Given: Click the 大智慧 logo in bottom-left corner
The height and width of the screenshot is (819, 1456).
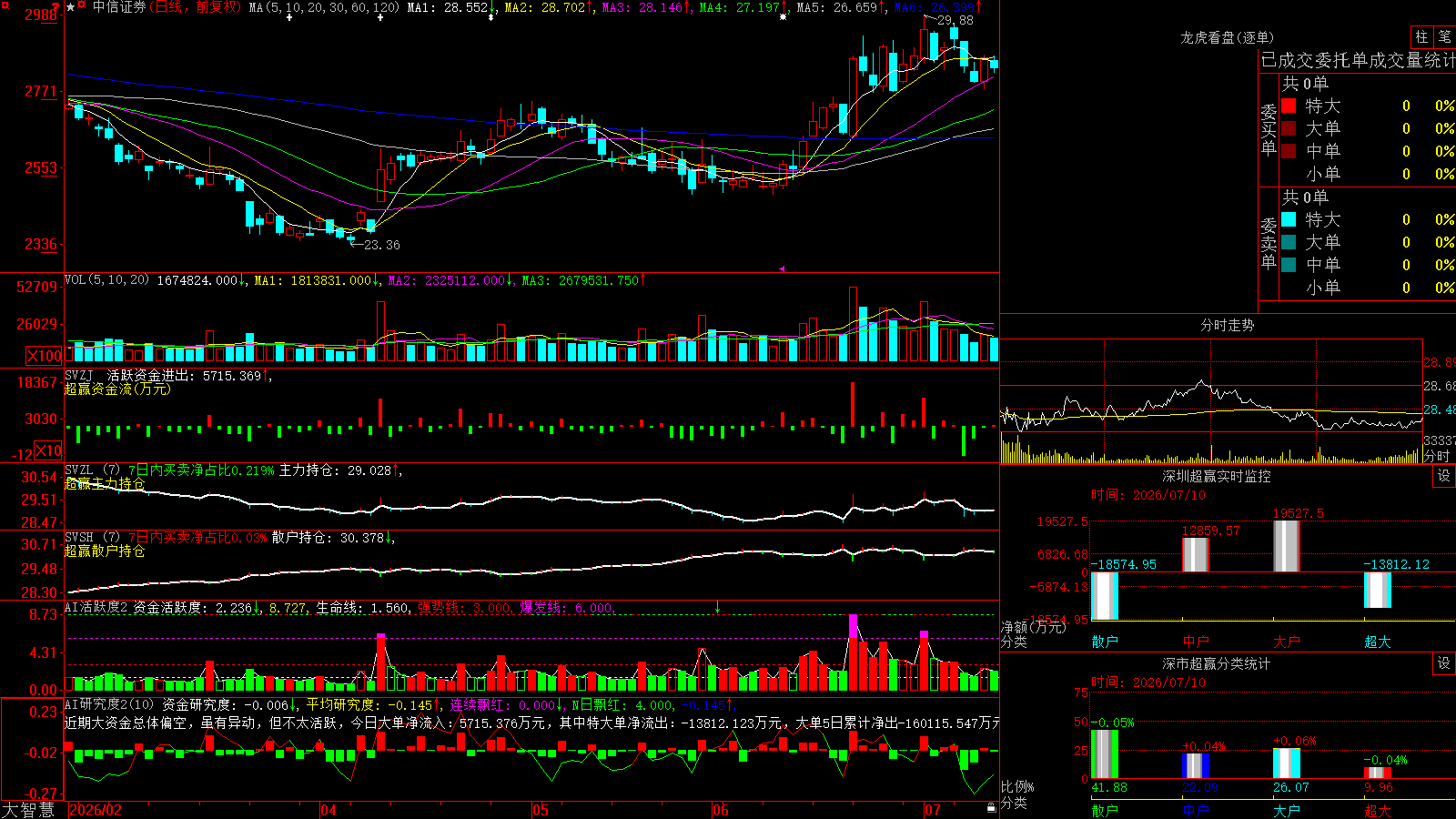Looking at the screenshot, I should tap(28, 810).
